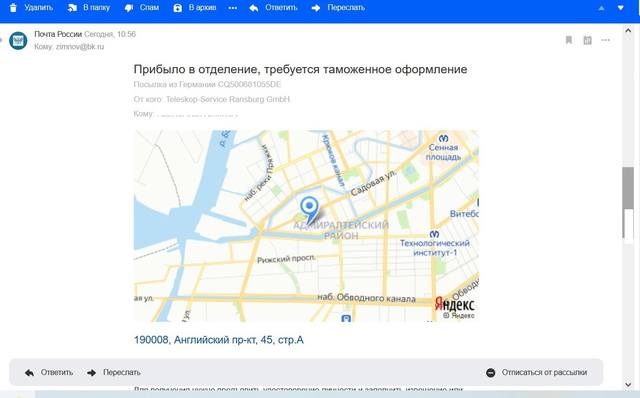Click the bottom Ответить button

[49, 372]
